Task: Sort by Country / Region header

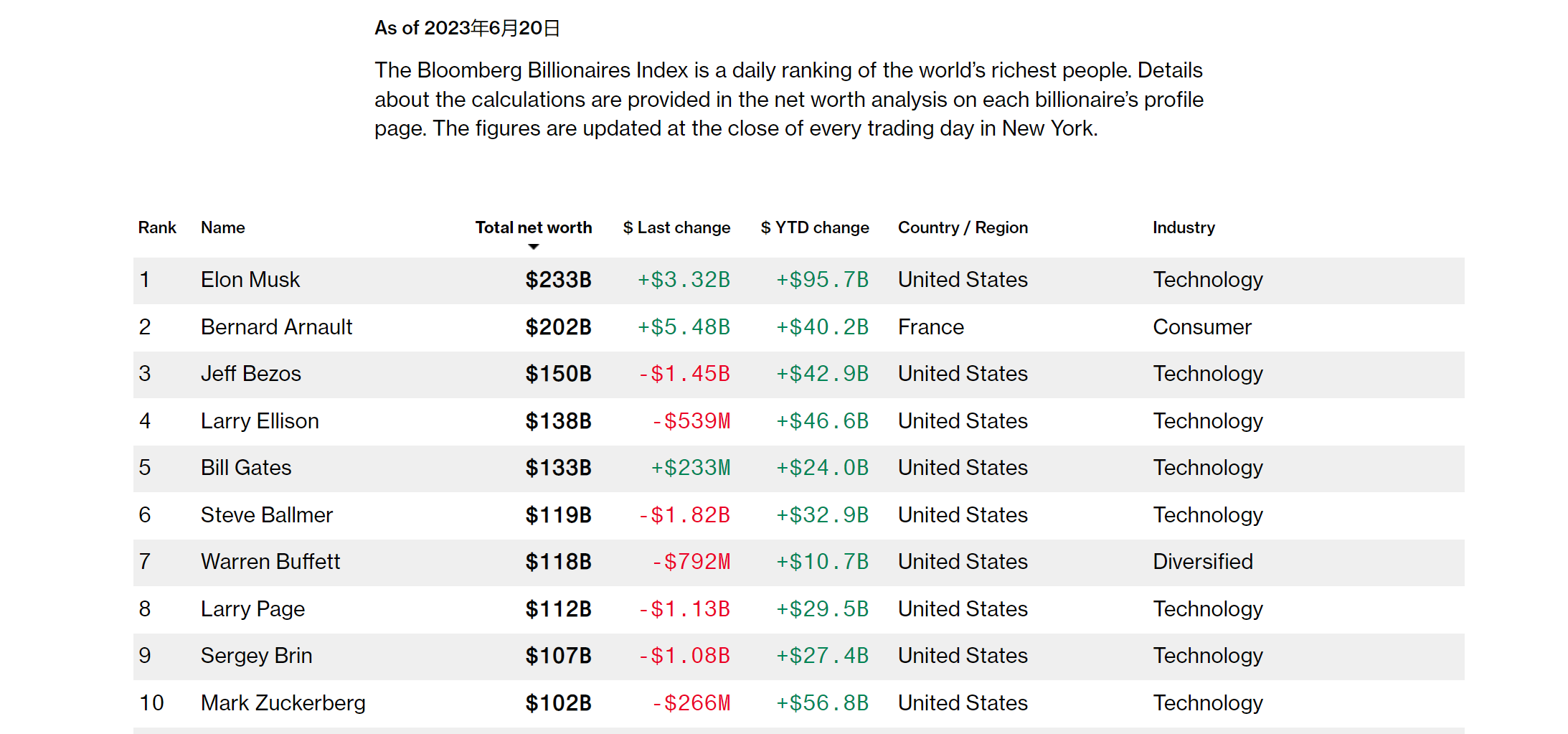Action: [963, 227]
